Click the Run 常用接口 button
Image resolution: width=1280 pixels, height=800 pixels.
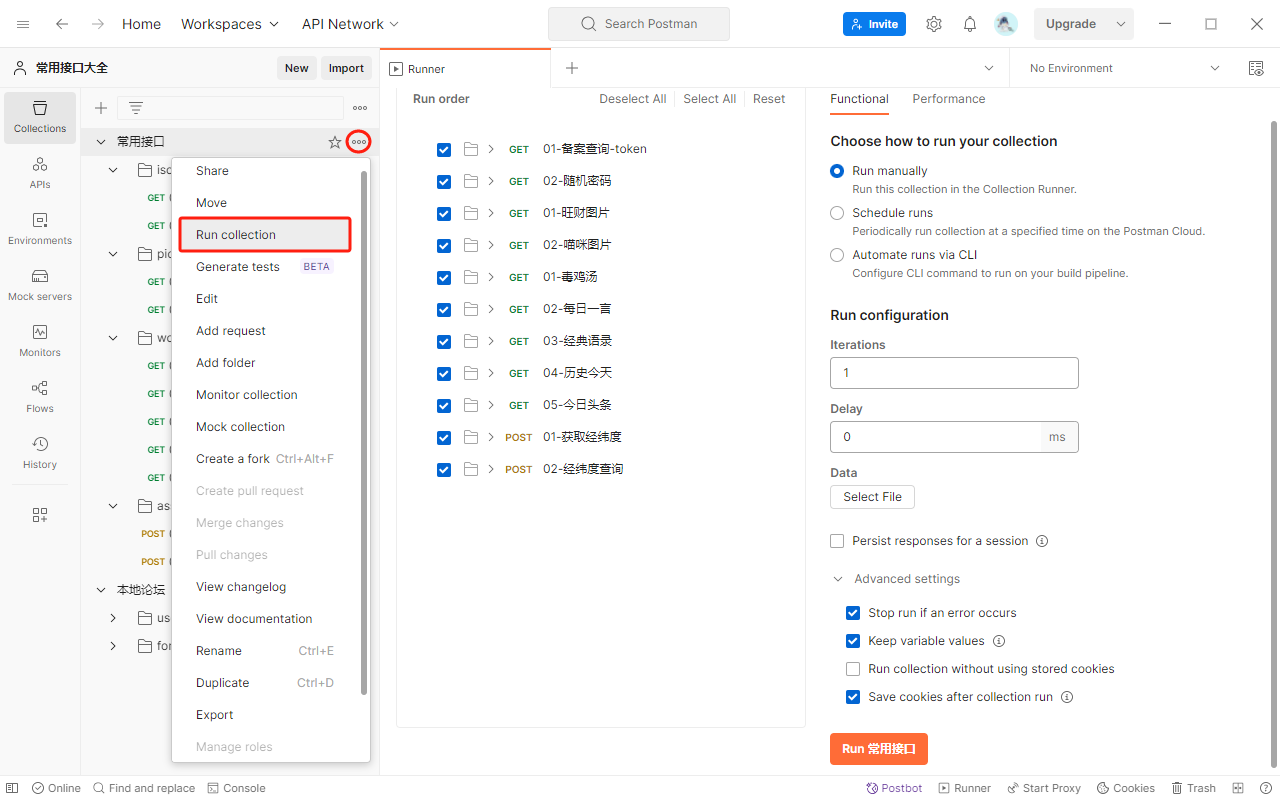(879, 749)
